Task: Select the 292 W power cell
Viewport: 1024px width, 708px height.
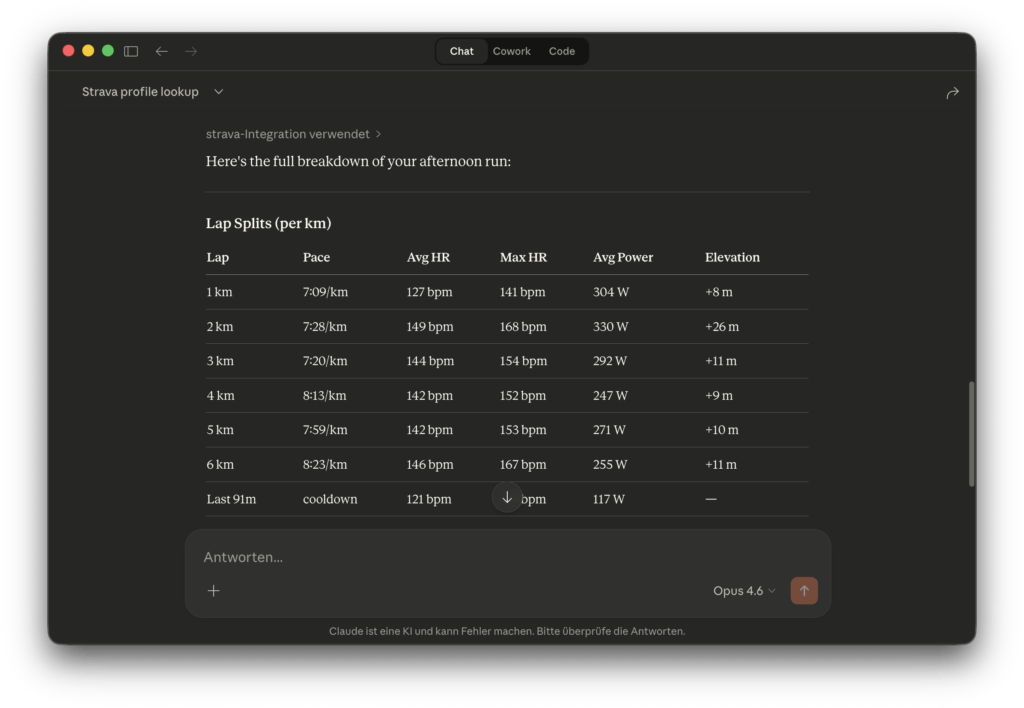Action: (609, 361)
